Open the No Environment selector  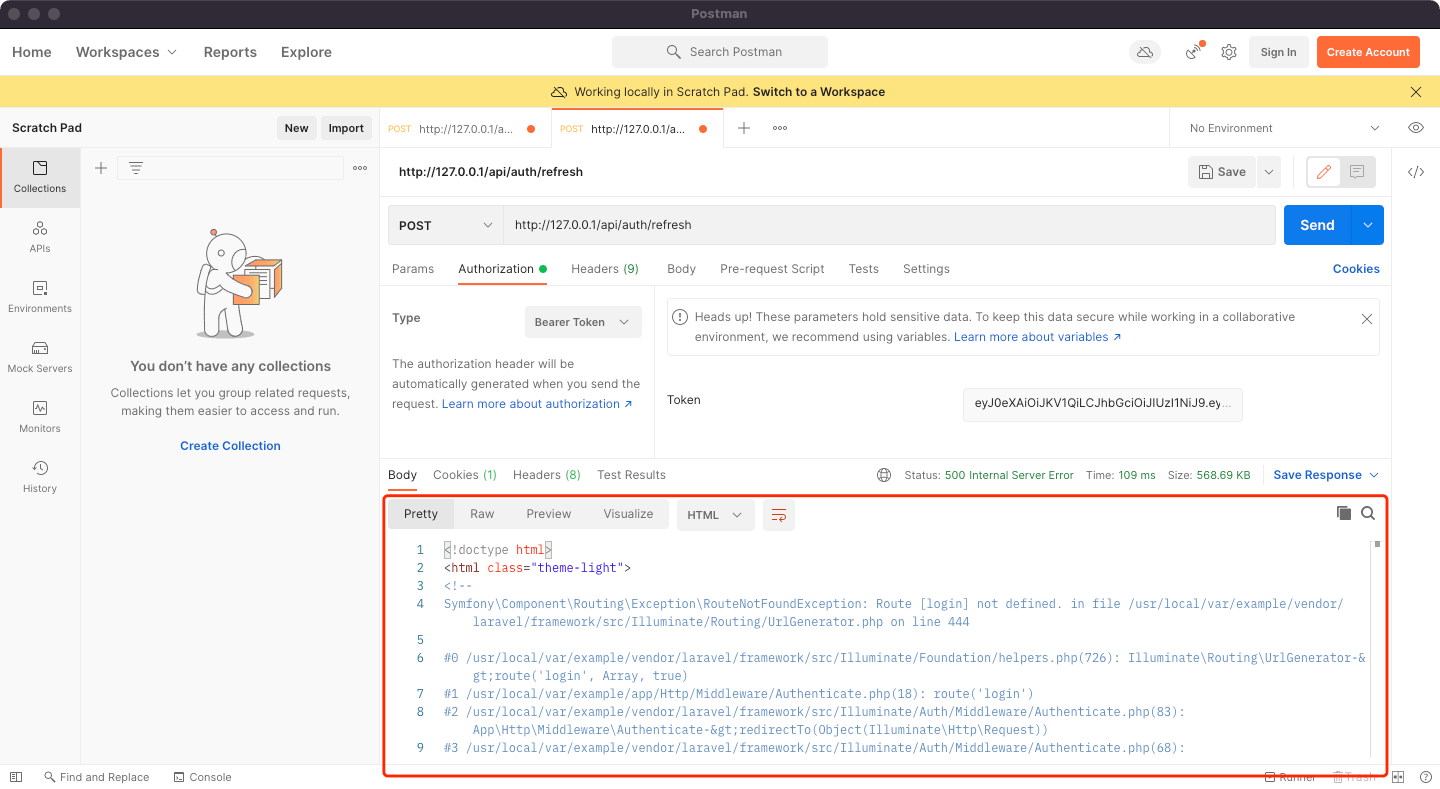tap(1283, 128)
